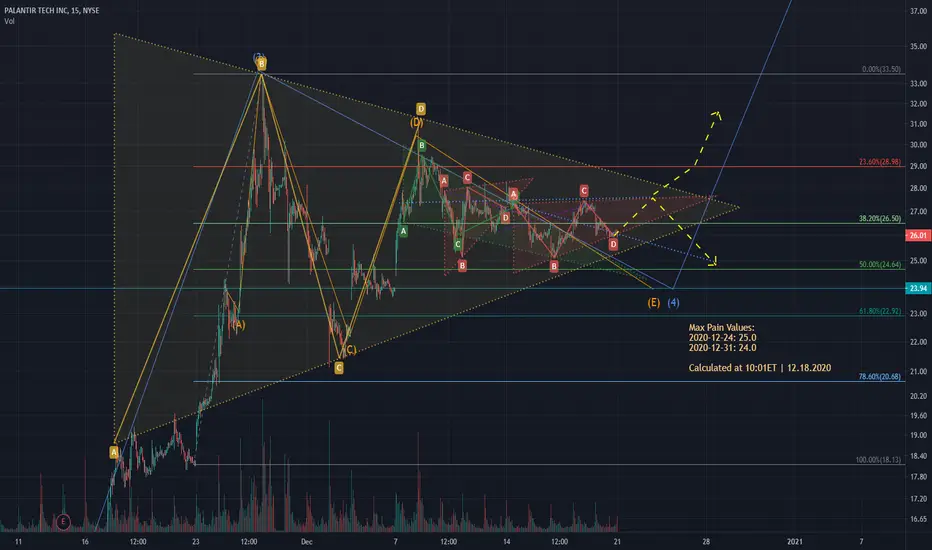Select the yellow B wave label at peak
The image size is (932, 550).
(261, 64)
